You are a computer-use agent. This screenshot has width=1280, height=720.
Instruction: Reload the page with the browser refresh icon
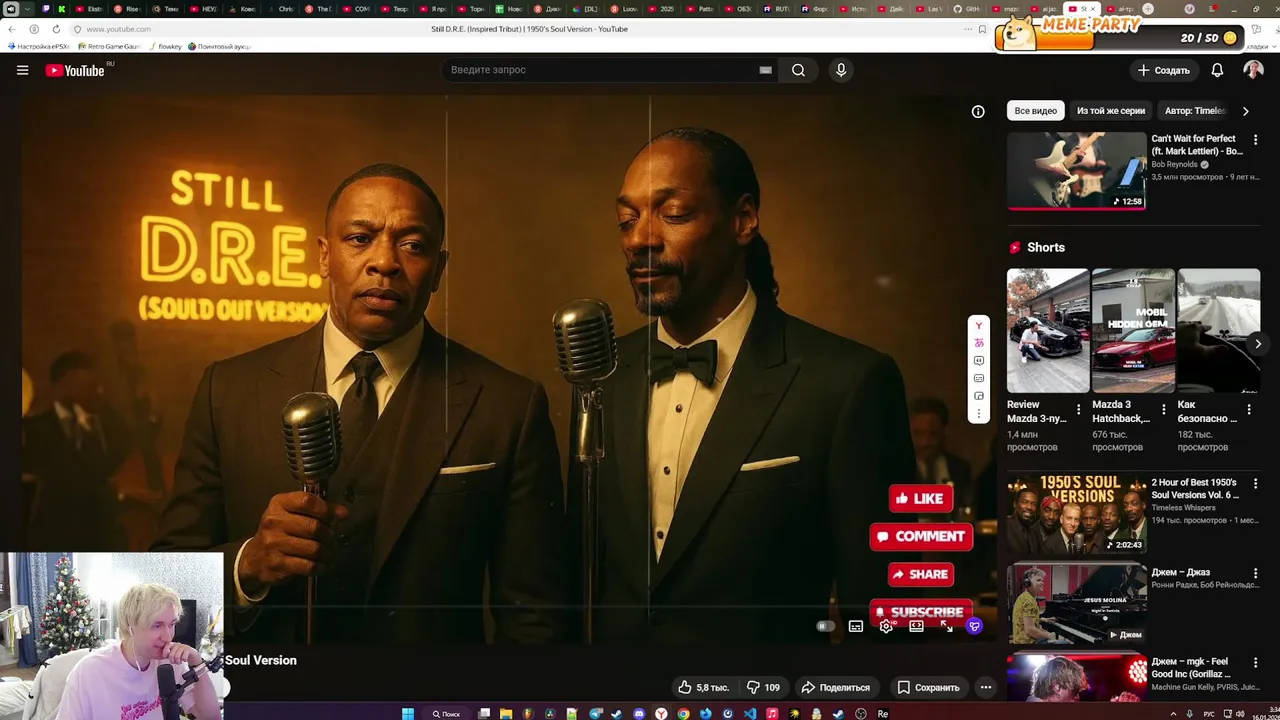coord(56,29)
